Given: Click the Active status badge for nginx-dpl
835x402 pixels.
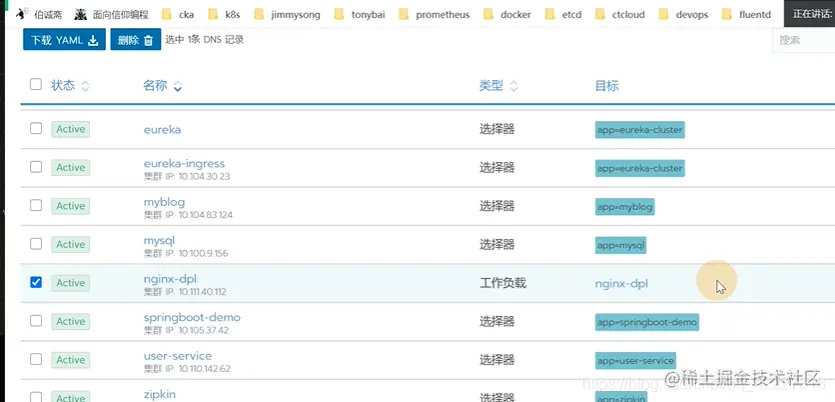Looking at the screenshot, I should click(x=70, y=283).
